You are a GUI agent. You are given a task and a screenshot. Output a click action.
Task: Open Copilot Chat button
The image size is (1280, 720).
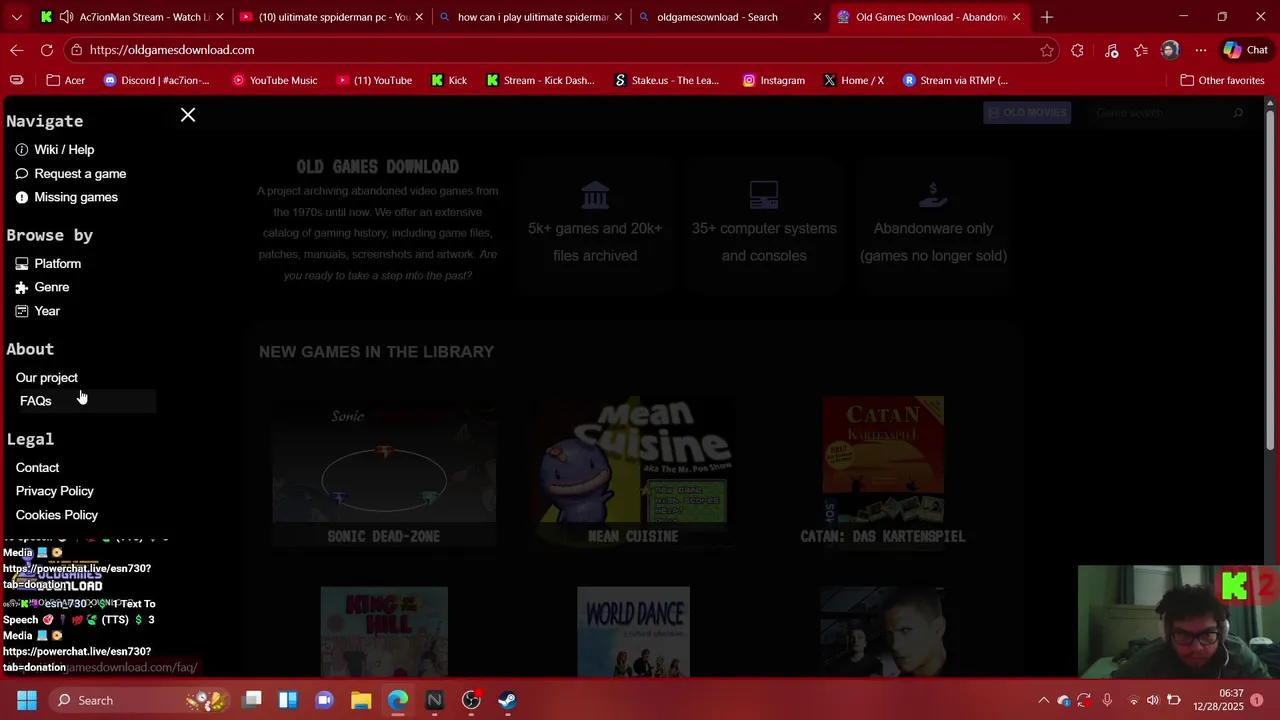[x=1246, y=50]
